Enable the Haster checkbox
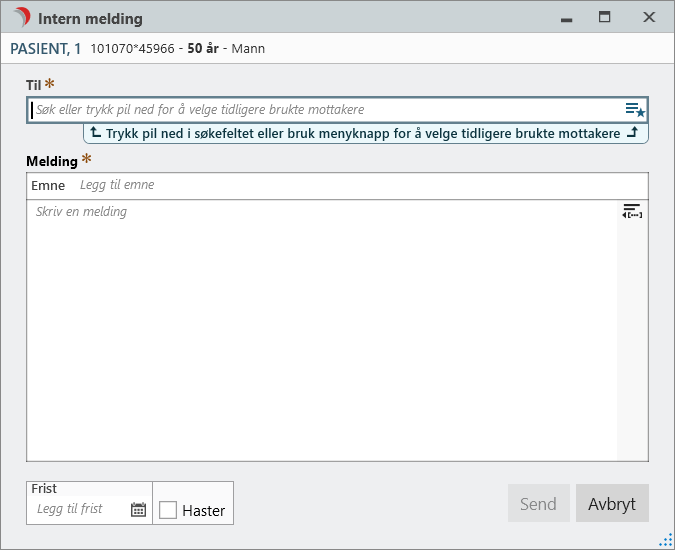675x550 pixels. (168, 510)
